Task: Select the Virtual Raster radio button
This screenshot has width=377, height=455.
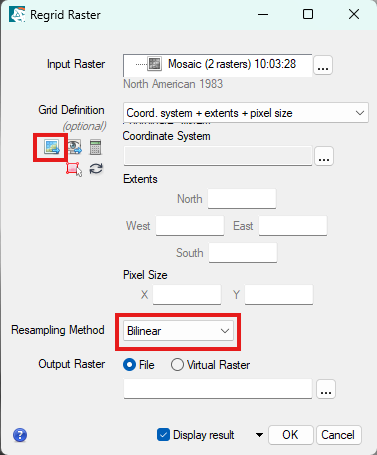Action: 177,365
